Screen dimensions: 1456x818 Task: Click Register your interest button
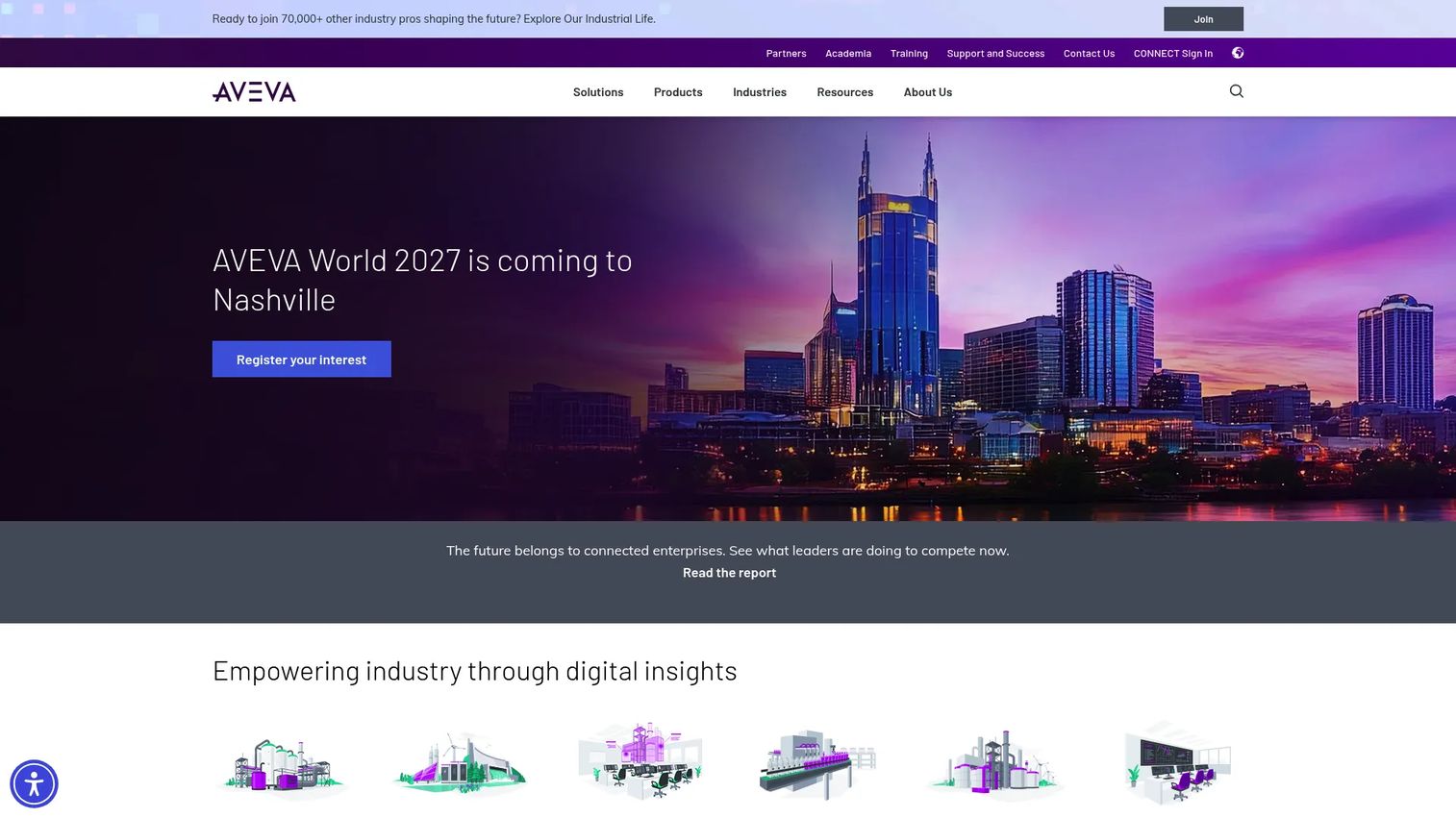pos(302,359)
